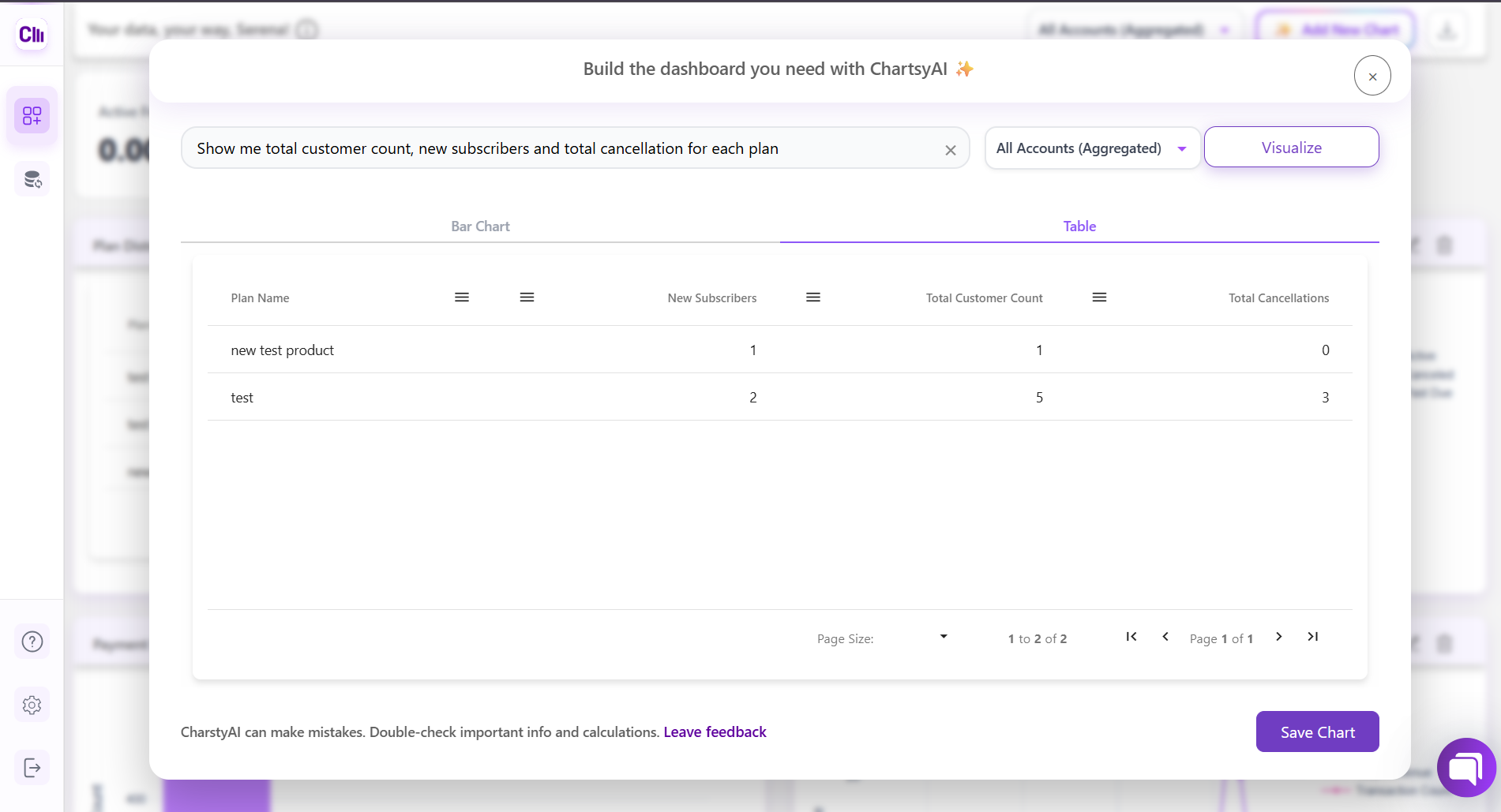This screenshot has width=1501, height=812.
Task: Clear the chart query text
Action: (x=951, y=150)
